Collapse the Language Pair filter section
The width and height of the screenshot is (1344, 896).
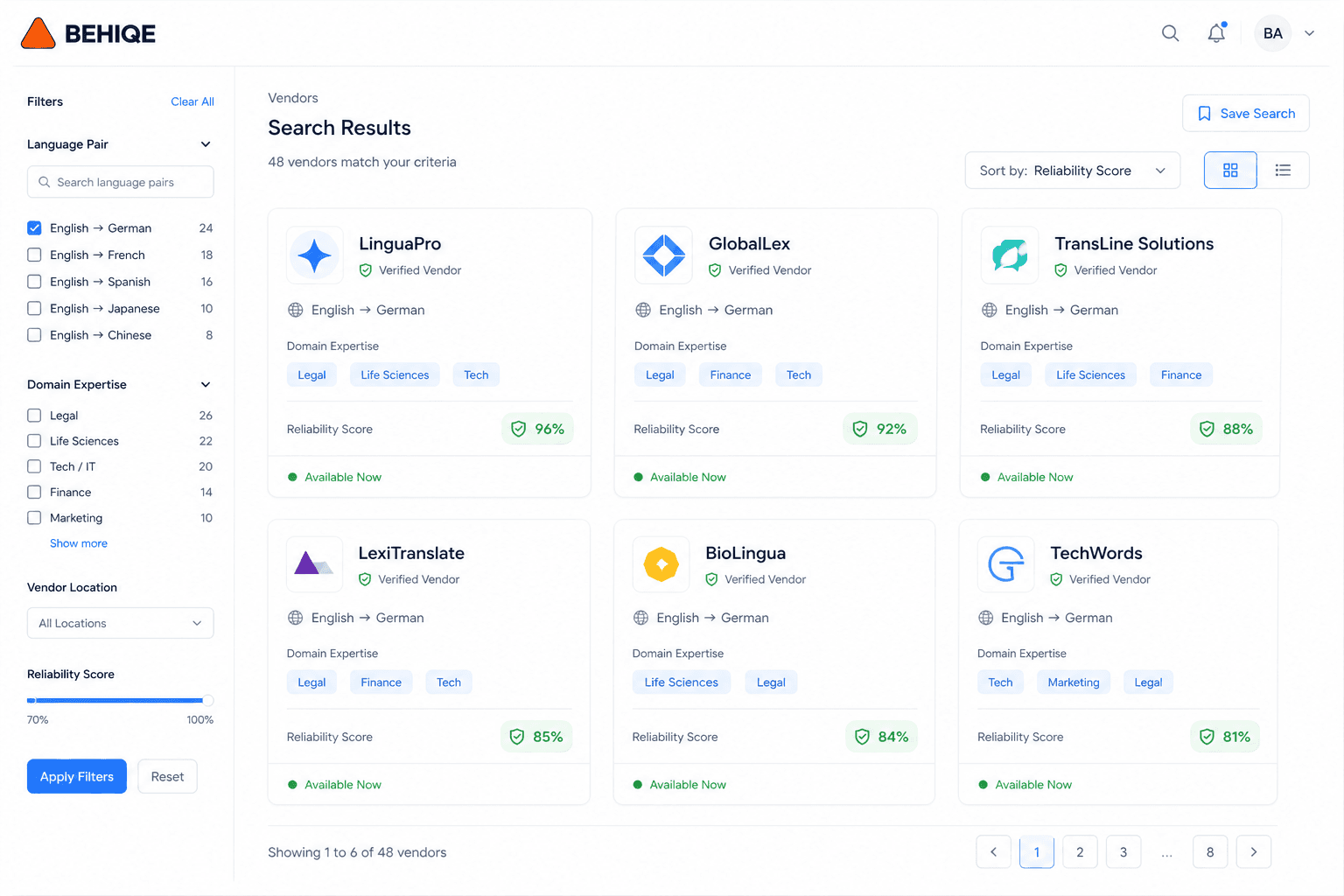(206, 144)
